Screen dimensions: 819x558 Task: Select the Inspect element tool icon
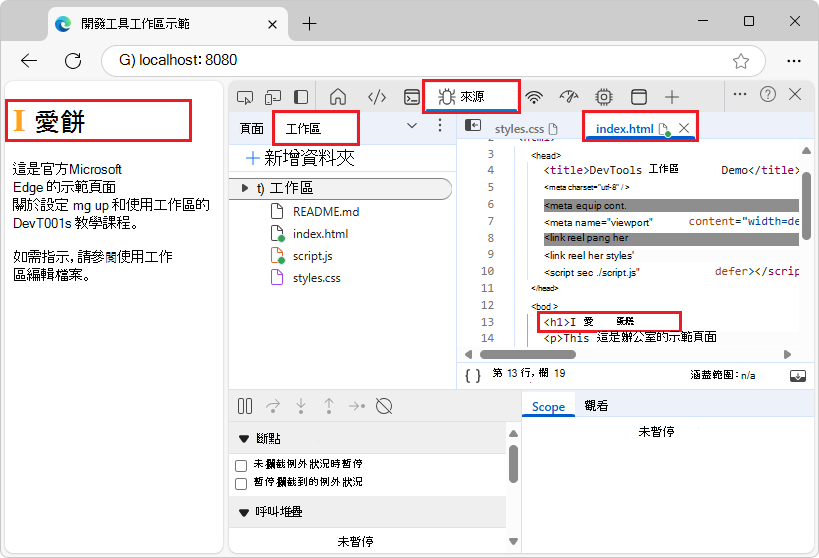coord(245,97)
